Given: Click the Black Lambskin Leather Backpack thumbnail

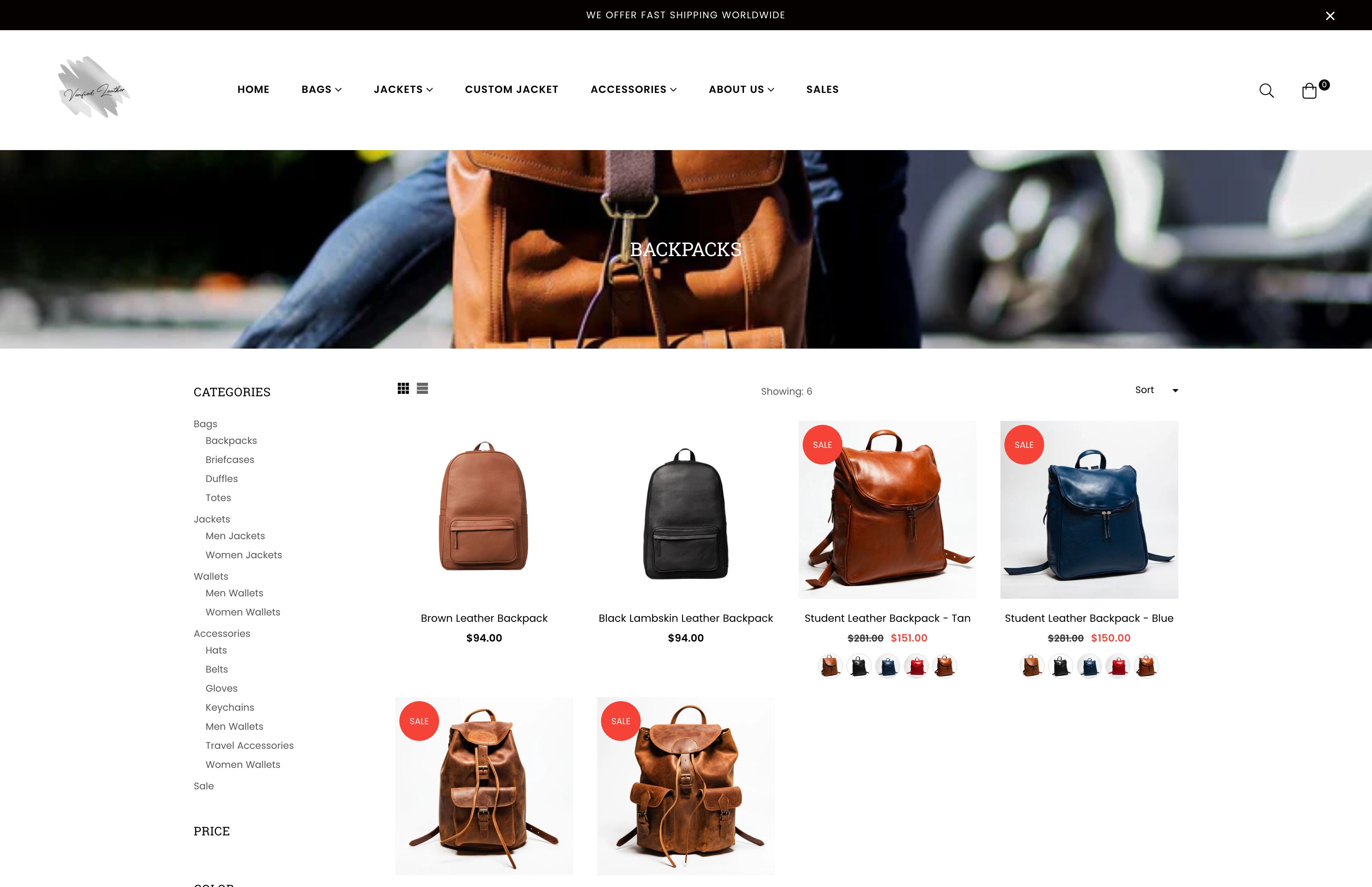Looking at the screenshot, I should pos(686,510).
